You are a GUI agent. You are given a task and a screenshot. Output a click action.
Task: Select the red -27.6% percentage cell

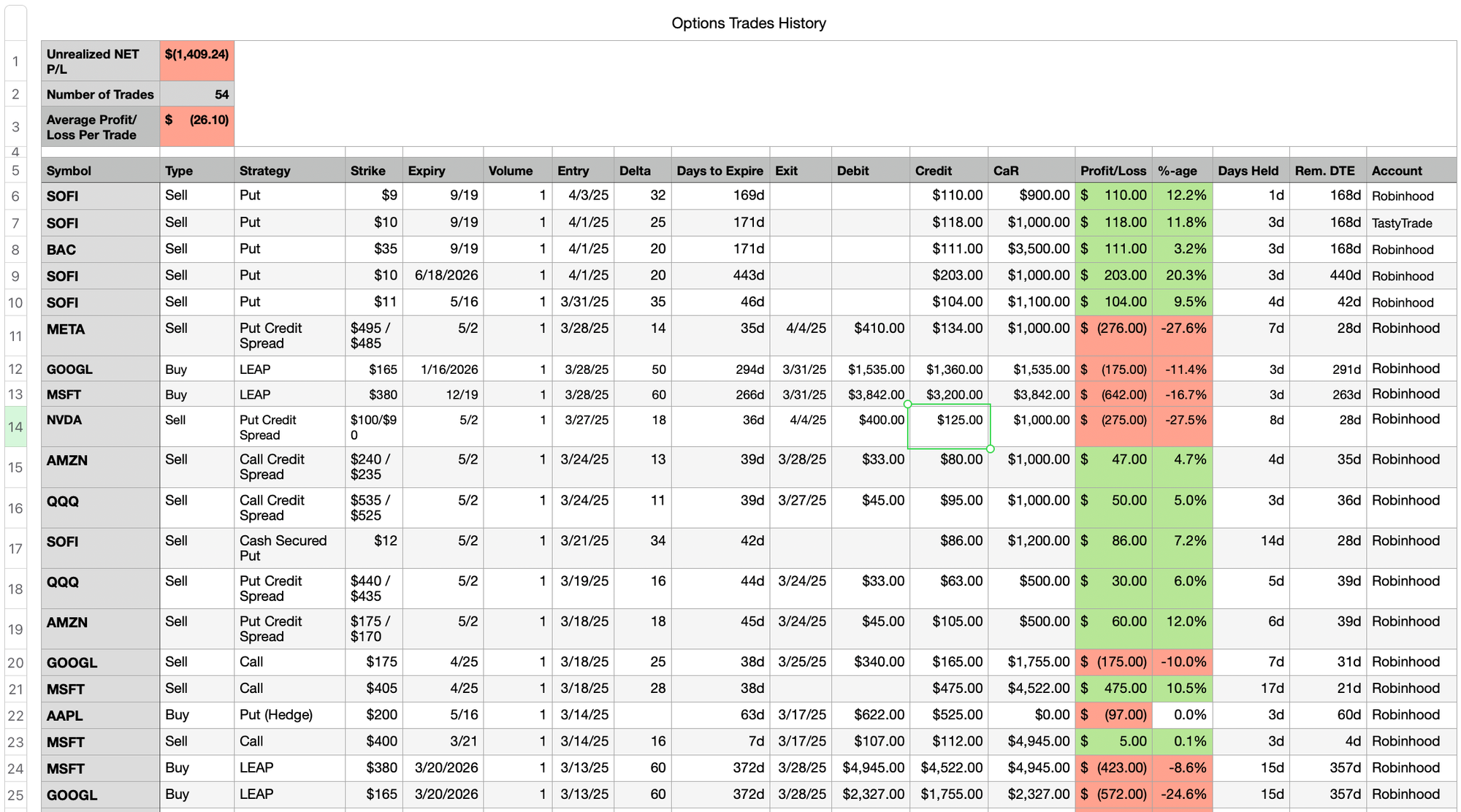point(1183,336)
